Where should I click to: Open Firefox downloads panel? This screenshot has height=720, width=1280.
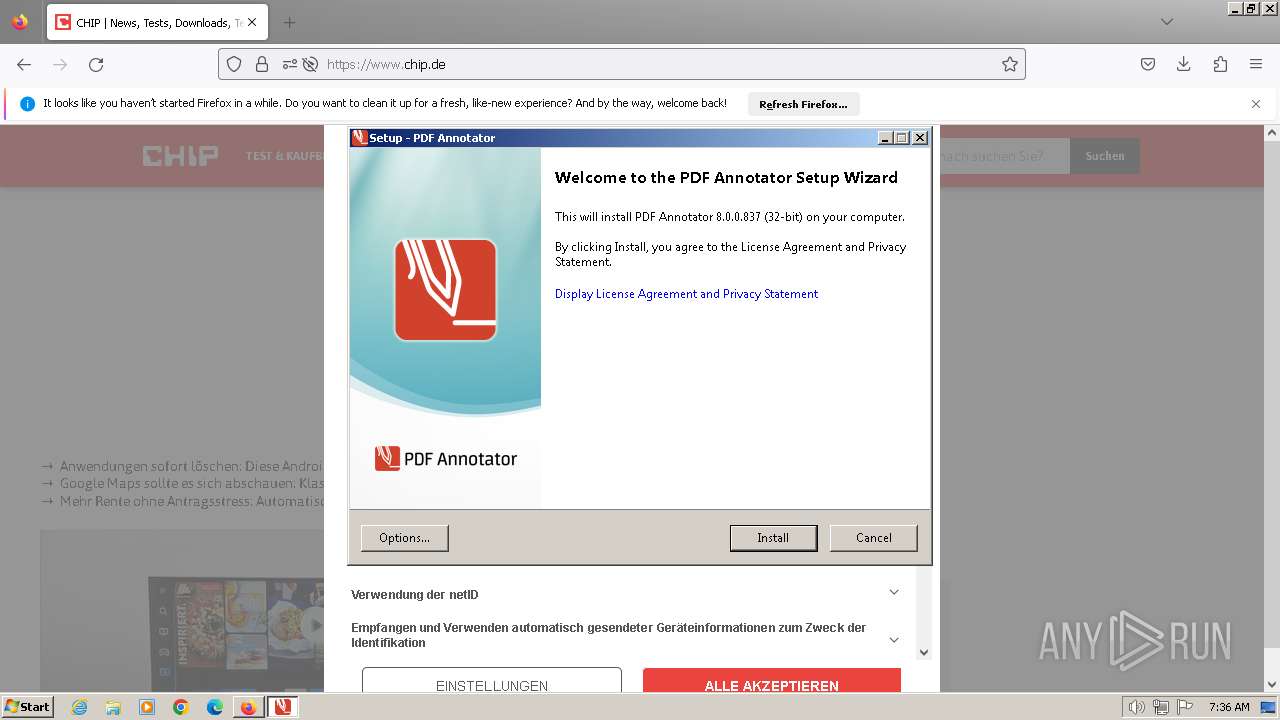coord(1184,64)
